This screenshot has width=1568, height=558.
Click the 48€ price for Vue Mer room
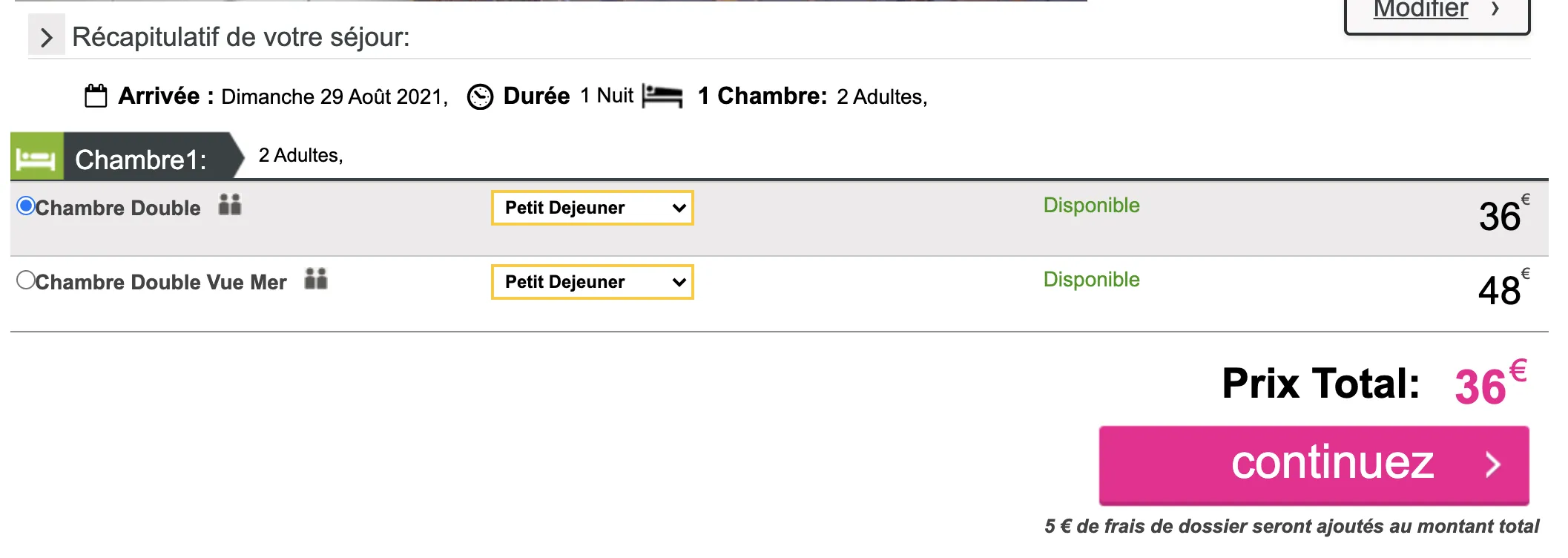[x=1501, y=288]
